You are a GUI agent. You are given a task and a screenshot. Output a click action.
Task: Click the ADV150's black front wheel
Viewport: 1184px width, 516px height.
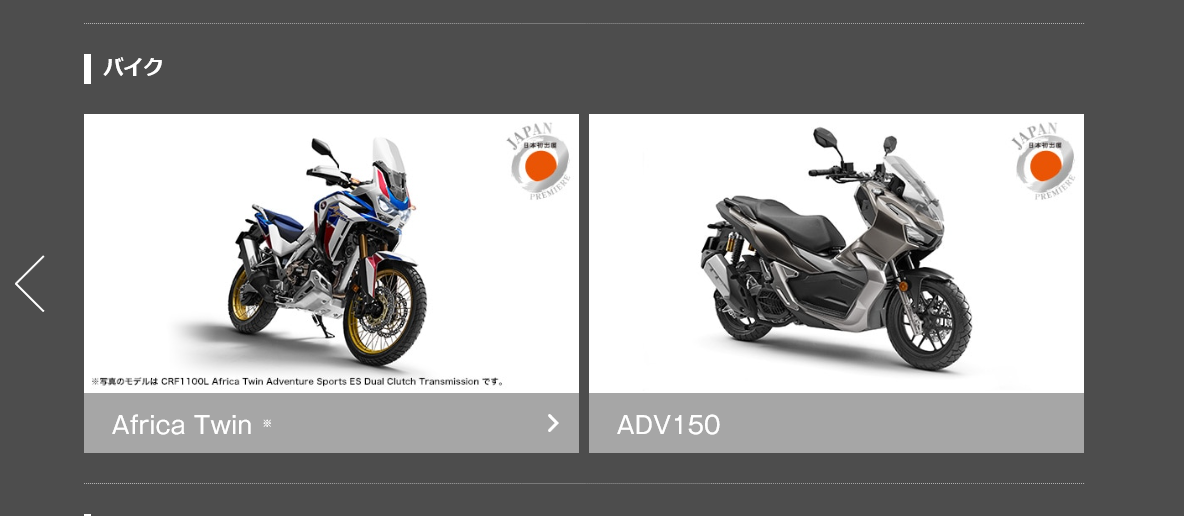click(x=929, y=323)
